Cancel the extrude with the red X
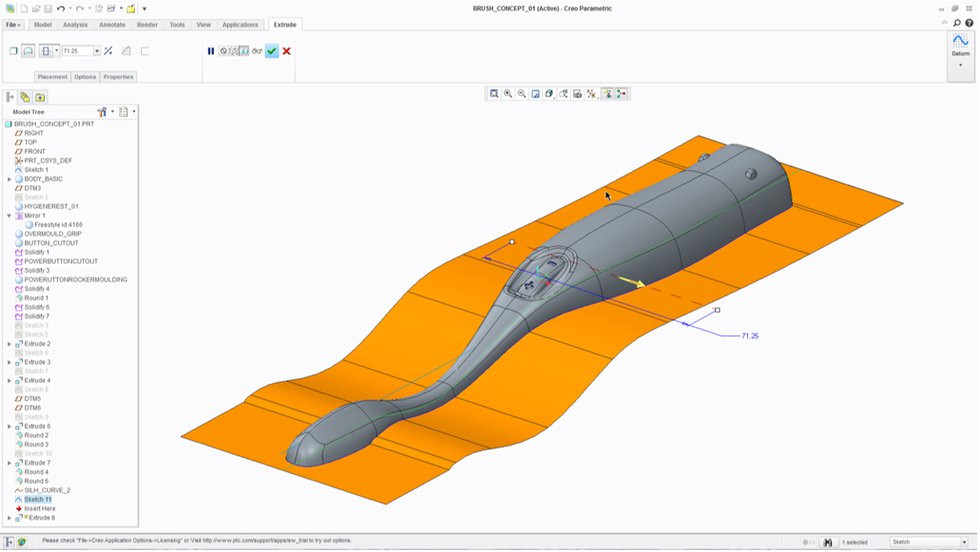The width and height of the screenshot is (980, 552). pyautogui.click(x=287, y=51)
